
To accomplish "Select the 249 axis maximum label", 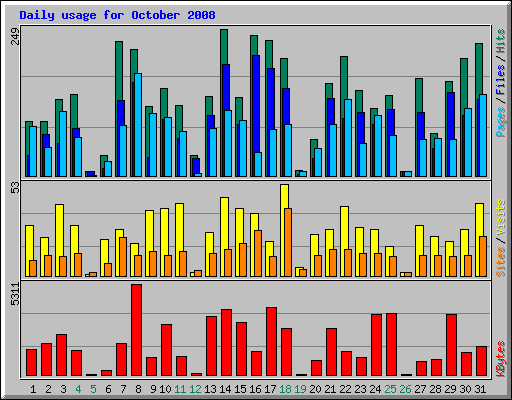I will pyautogui.click(x=15, y=36).
